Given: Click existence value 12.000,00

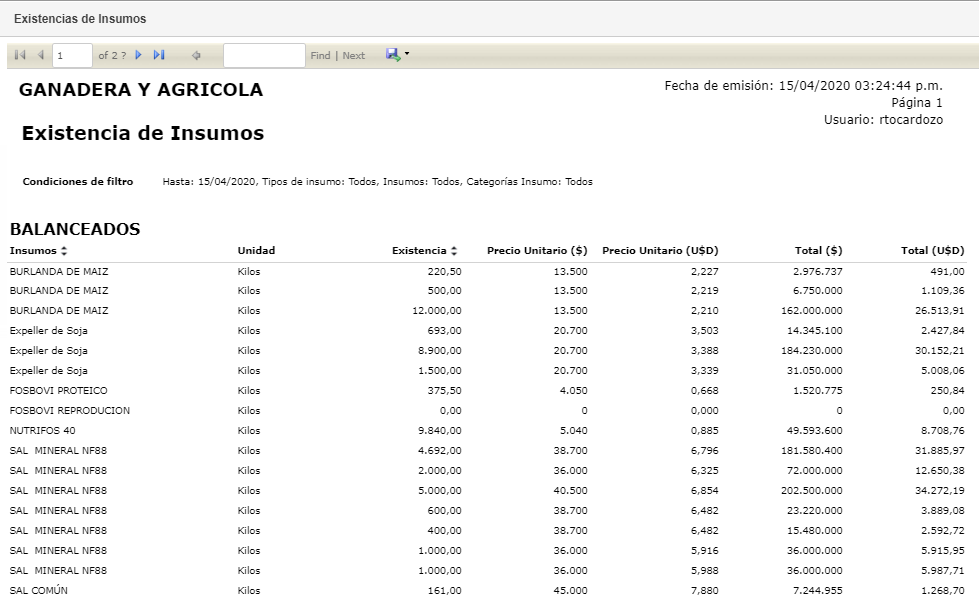Looking at the screenshot, I should tap(436, 310).
